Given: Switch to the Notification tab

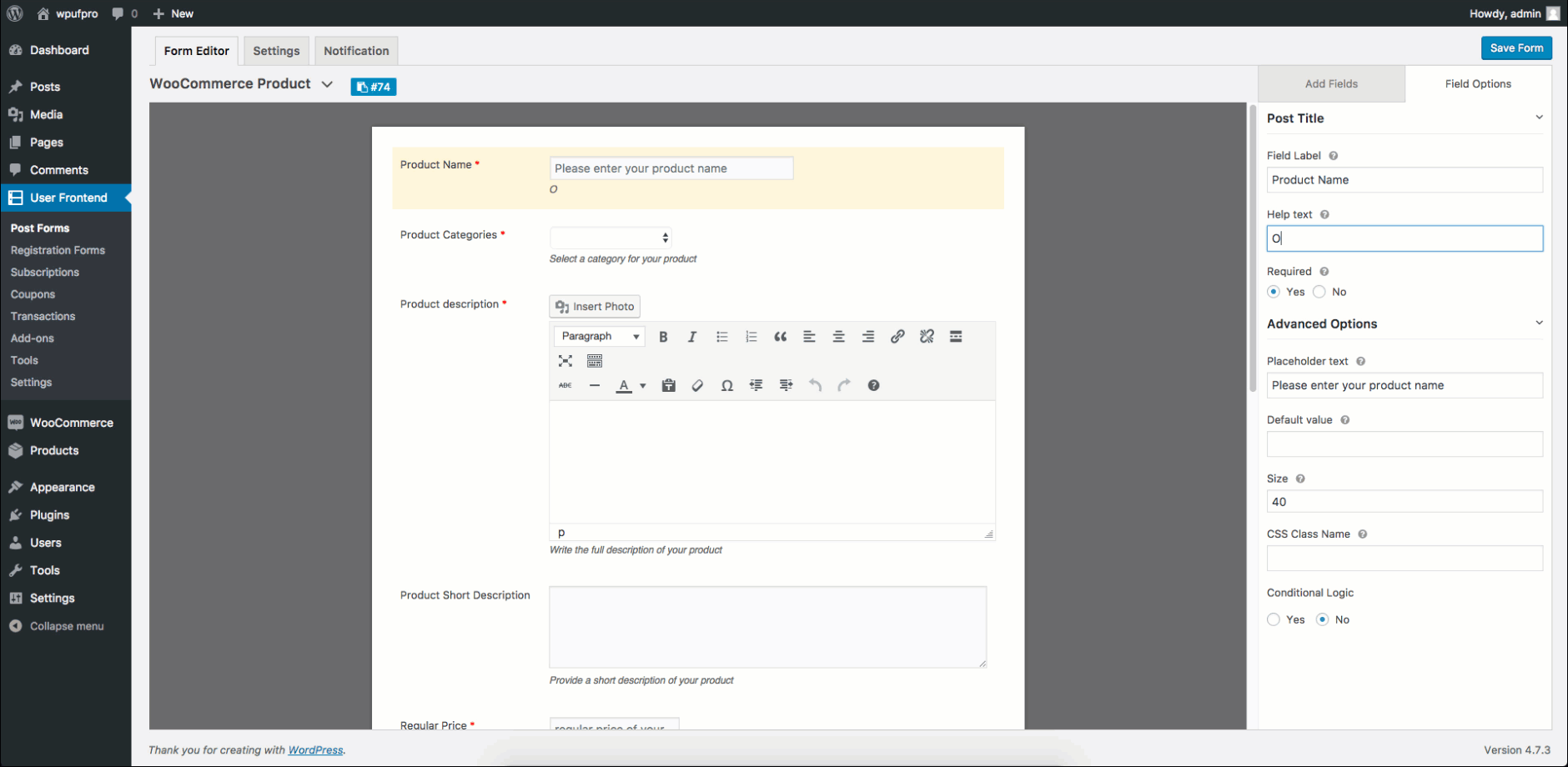Looking at the screenshot, I should tap(356, 51).
